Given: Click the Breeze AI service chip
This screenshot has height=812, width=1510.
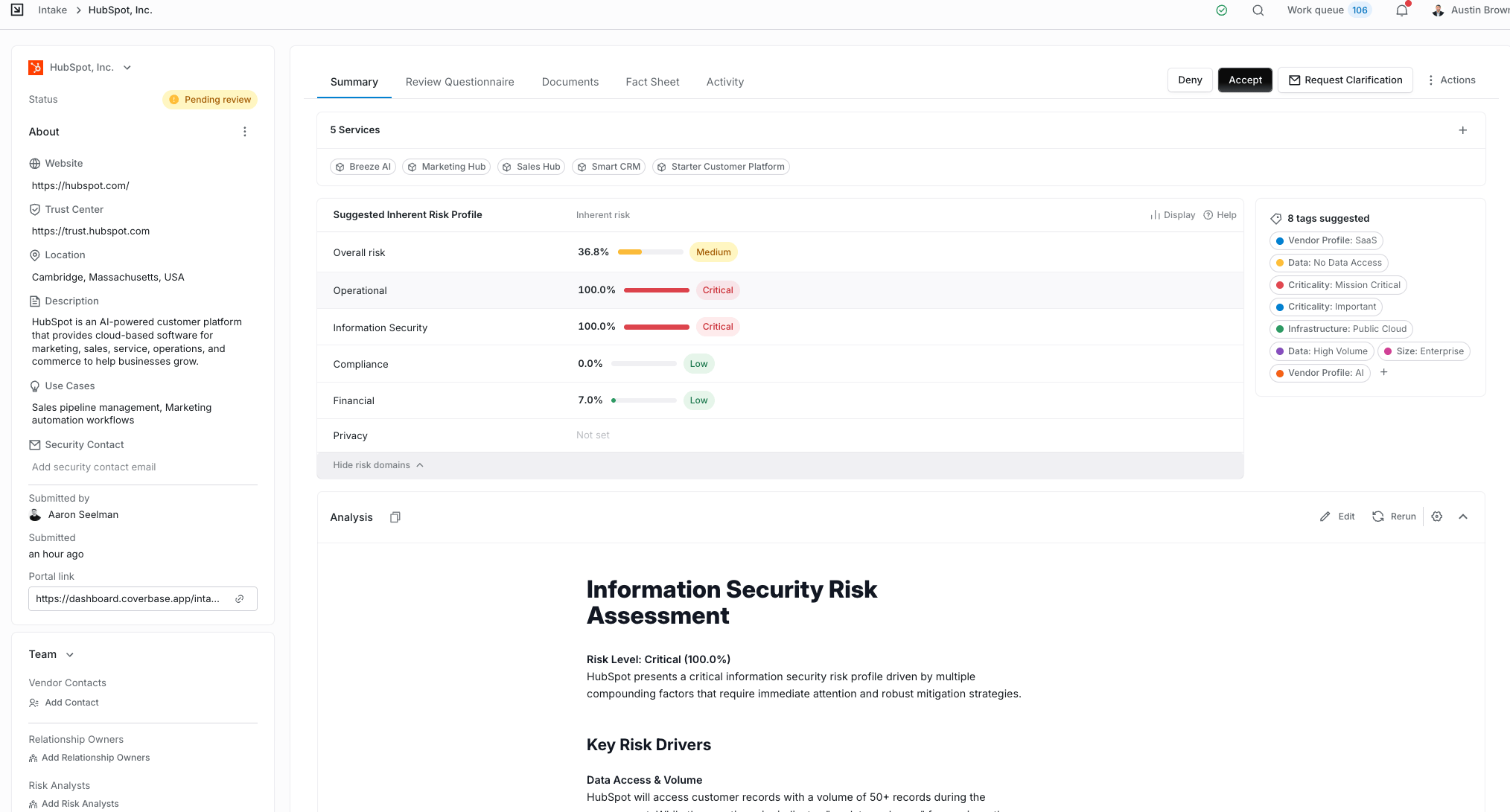Looking at the screenshot, I should [x=363, y=167].
